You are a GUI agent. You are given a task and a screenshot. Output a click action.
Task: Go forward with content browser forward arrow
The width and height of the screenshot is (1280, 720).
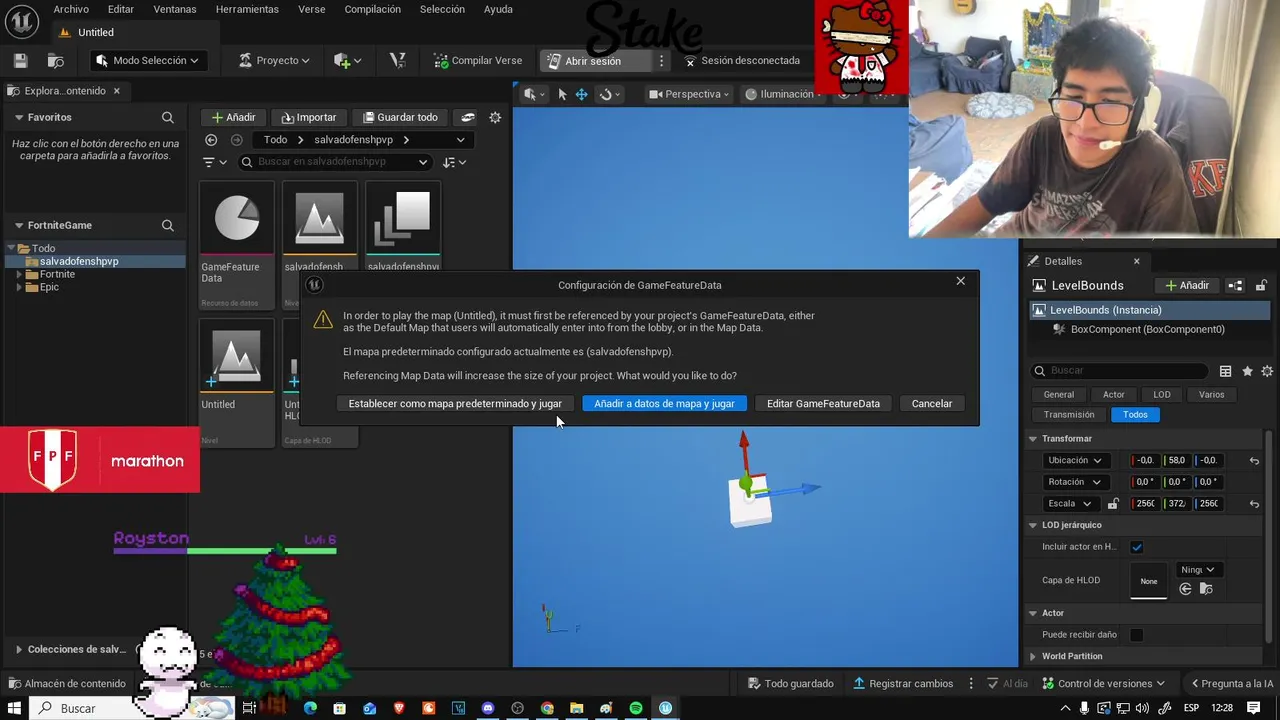coord(237,140)
